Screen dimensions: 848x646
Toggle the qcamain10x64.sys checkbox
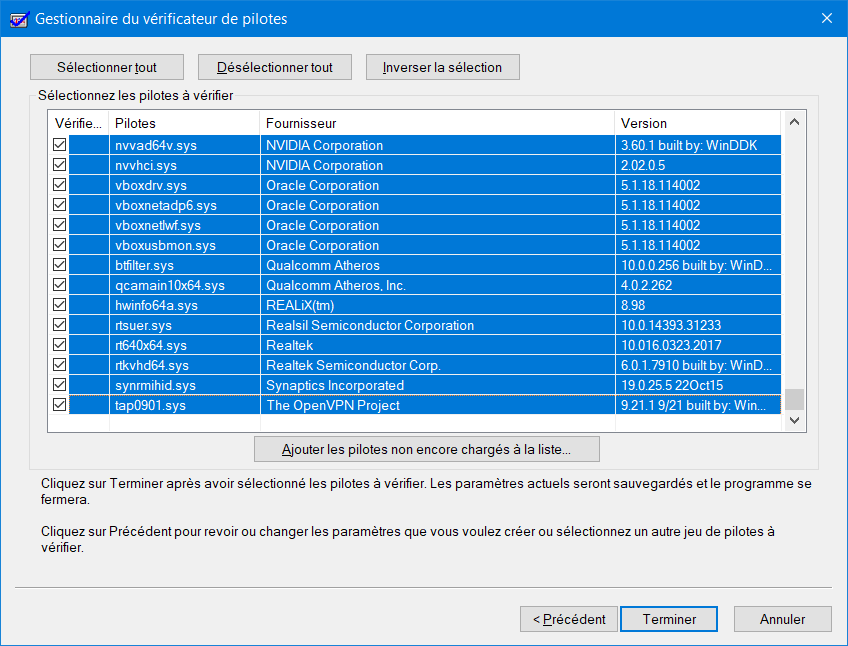tap(59, 285)
